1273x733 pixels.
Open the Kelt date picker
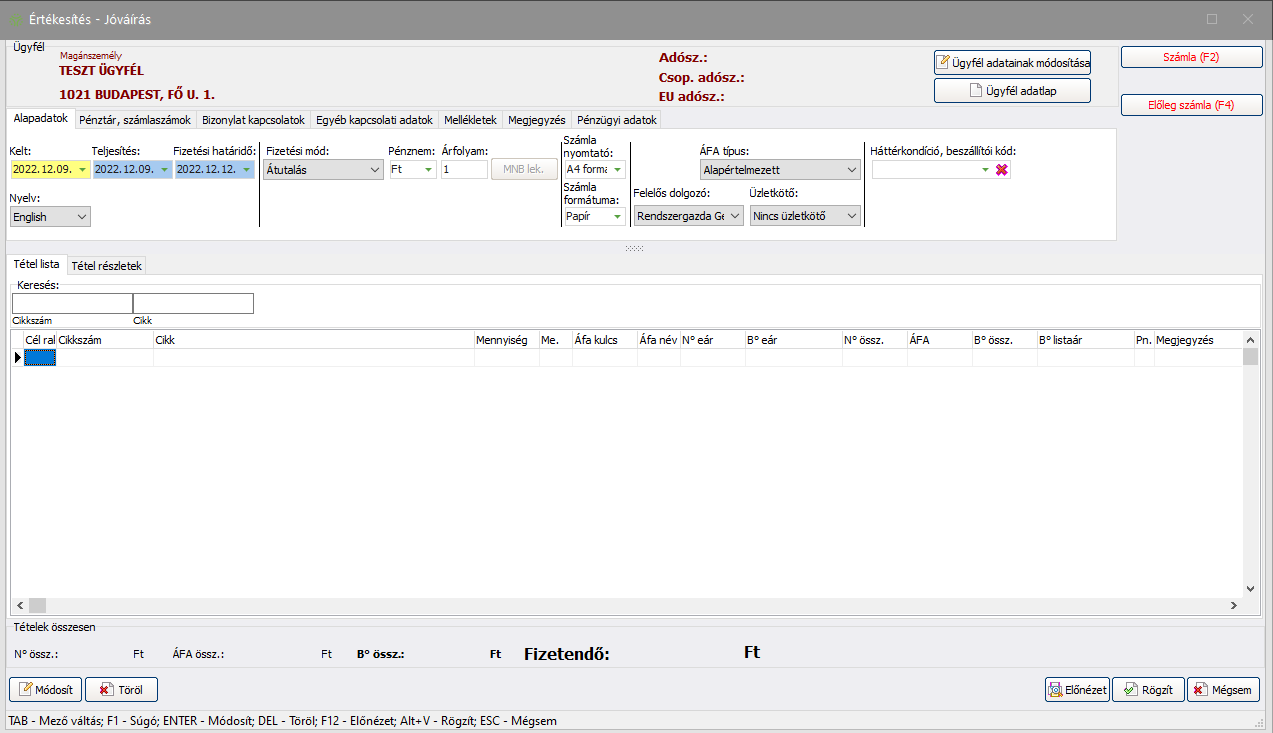click(x=82, y=170)
